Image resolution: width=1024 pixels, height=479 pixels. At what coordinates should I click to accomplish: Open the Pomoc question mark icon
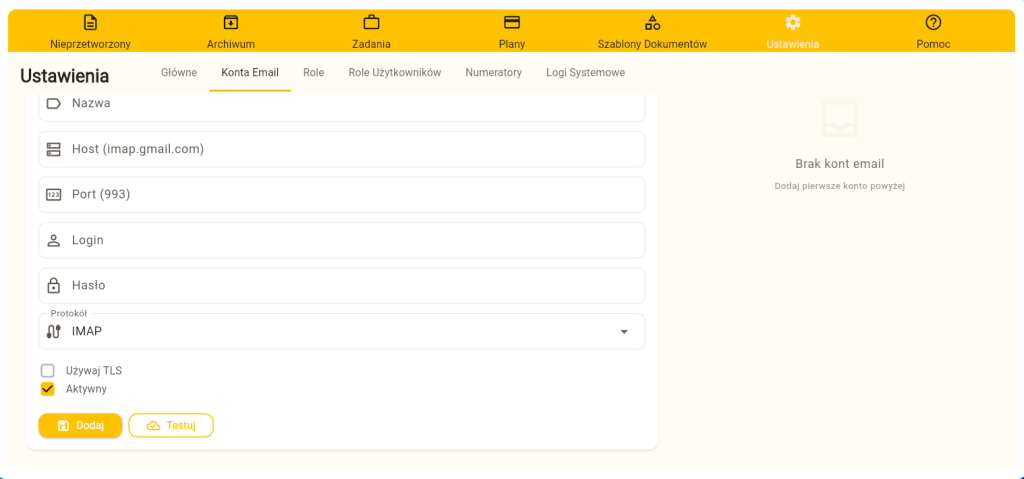click(933, 22)
